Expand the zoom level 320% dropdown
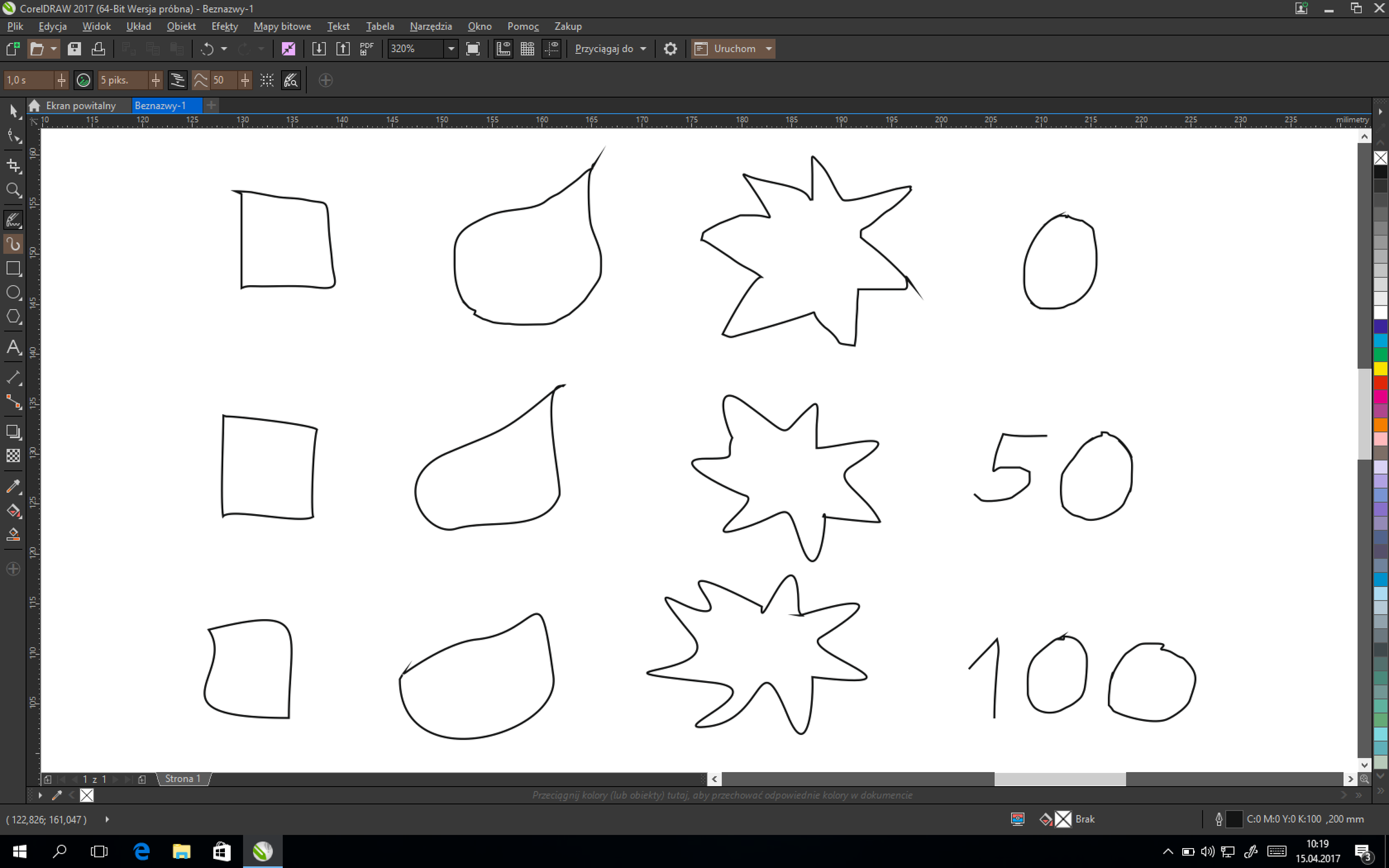The width and height of the screenshot is (1389, 868). tap(451, 49)
